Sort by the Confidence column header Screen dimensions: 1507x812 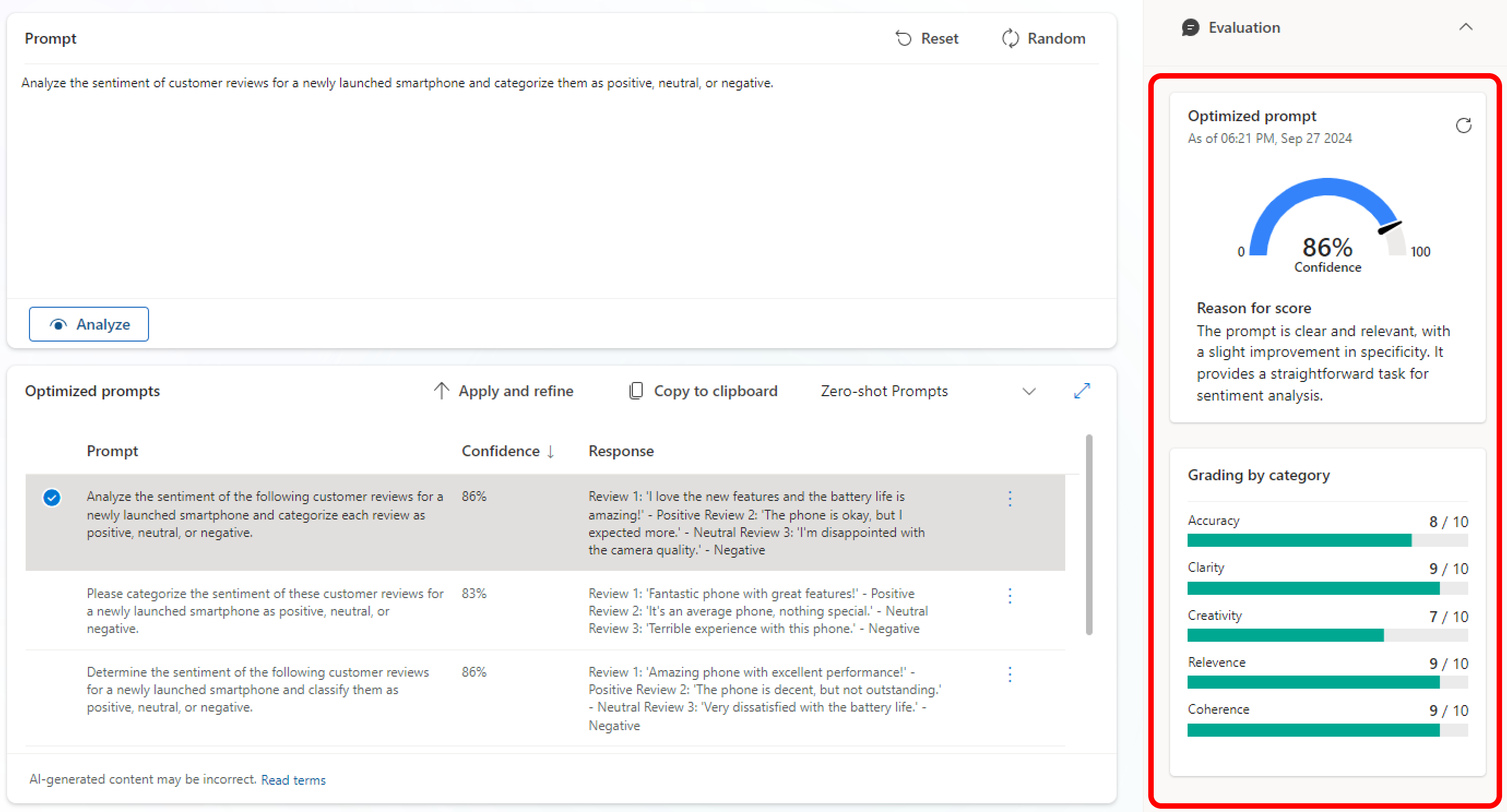coord(508,451)
